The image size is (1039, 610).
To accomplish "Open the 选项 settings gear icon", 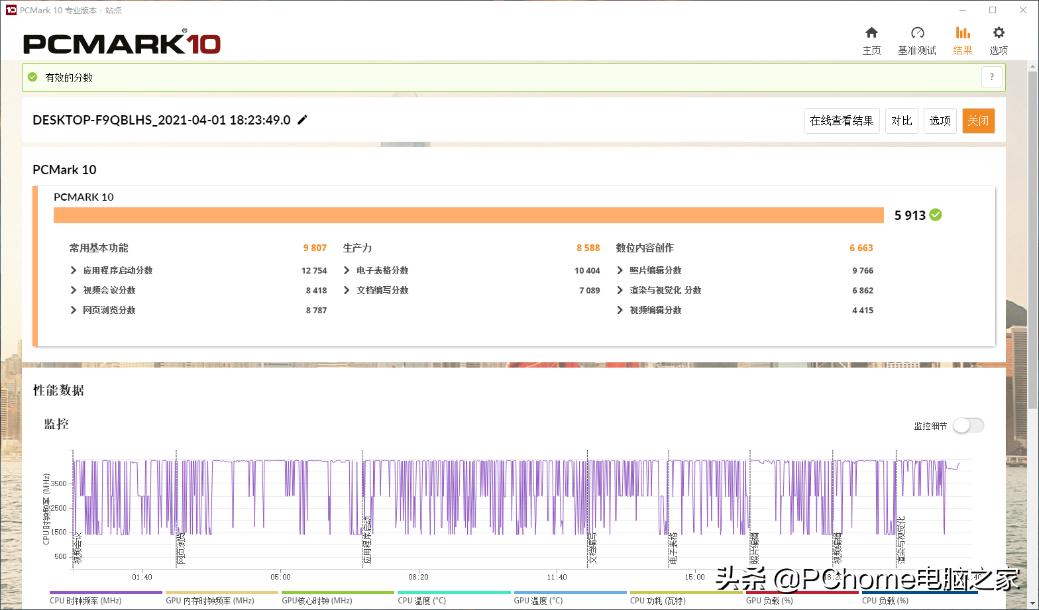I will click(998, 37).
